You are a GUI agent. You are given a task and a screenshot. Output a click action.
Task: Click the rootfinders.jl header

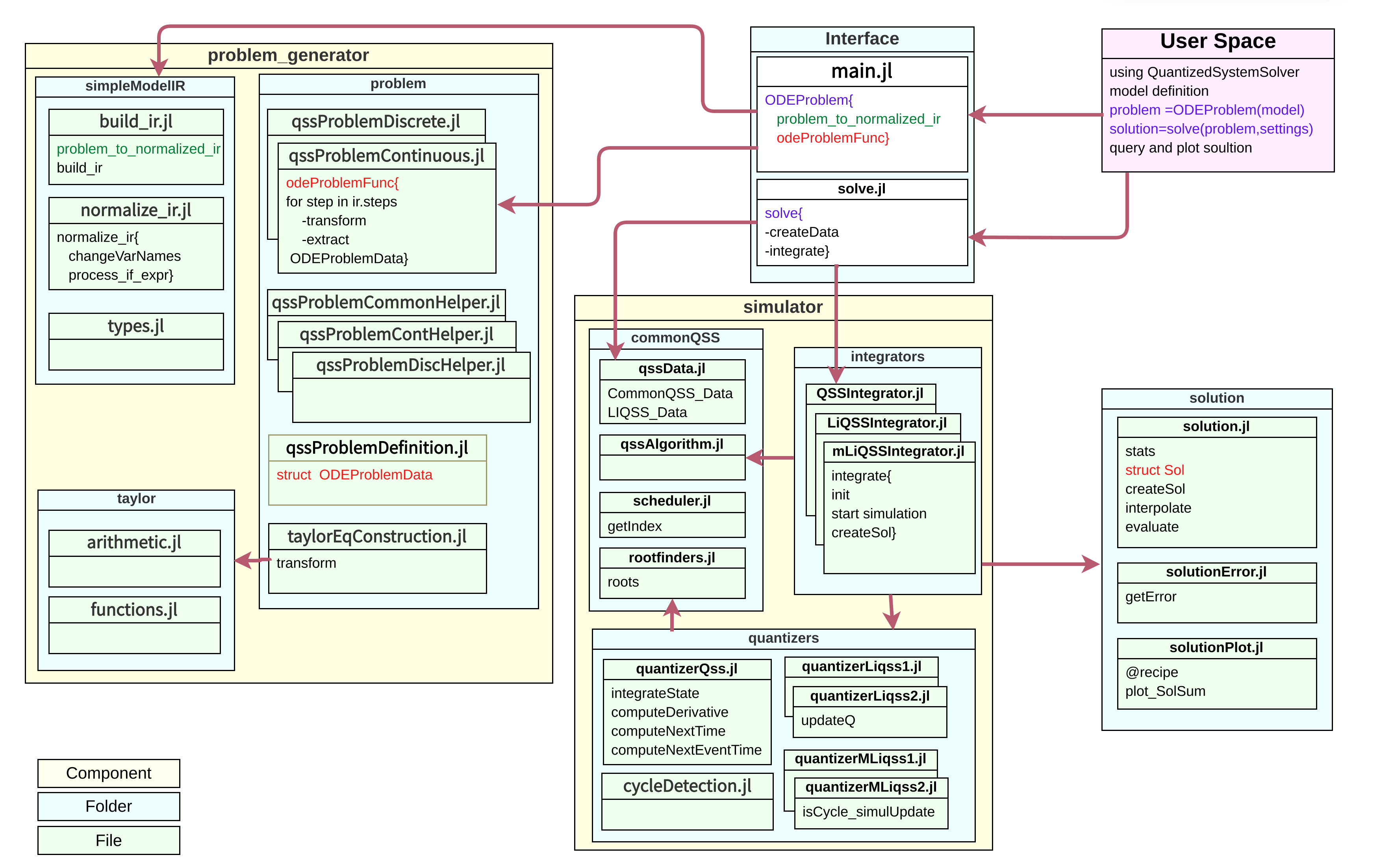[672, 558]
